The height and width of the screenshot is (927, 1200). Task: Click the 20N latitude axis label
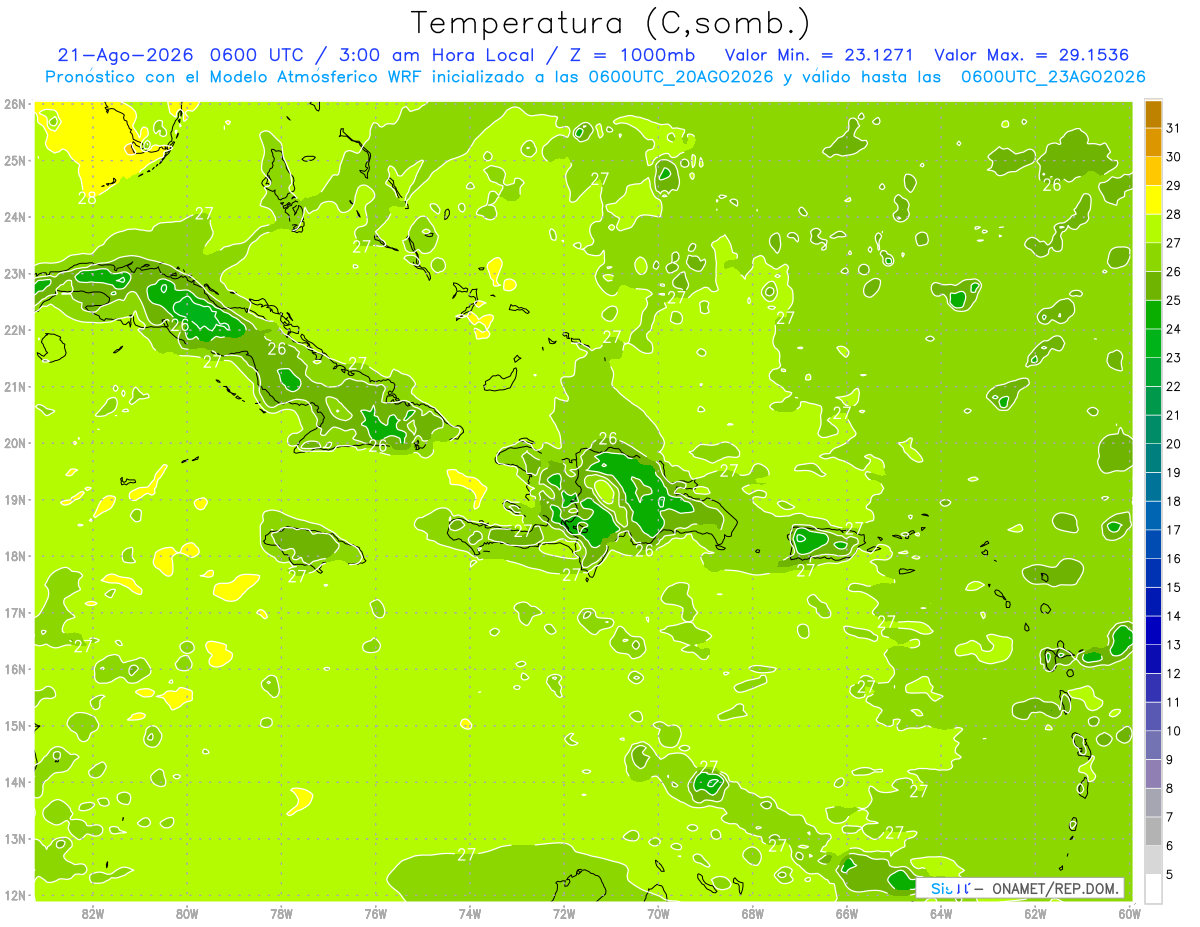click(x=15, y=443)
